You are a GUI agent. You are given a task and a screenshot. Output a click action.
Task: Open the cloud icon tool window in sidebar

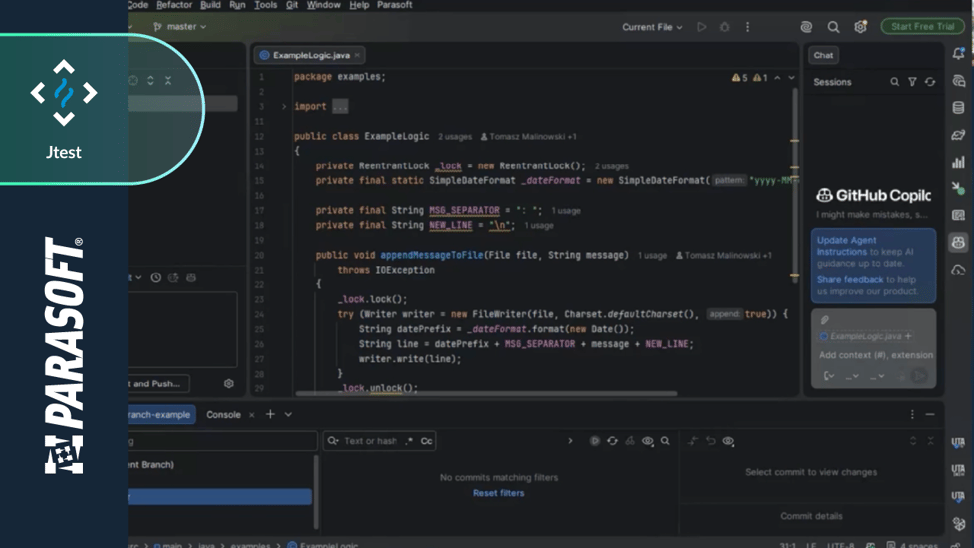tap(958, 270)
